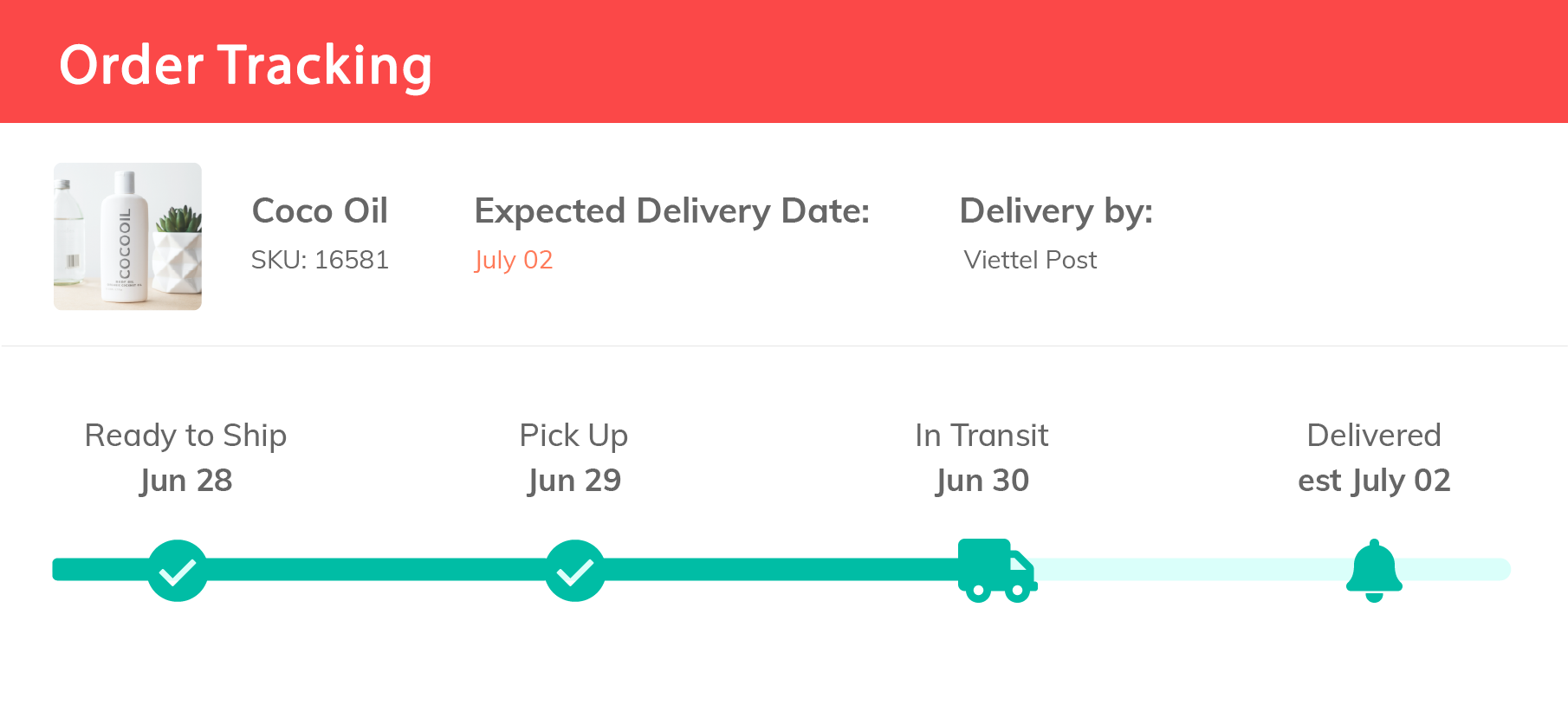Image resolution: width=1568 pixels, height=724 pixels.
Task: Click the Coco Oil product name
Action: point(320,211)
